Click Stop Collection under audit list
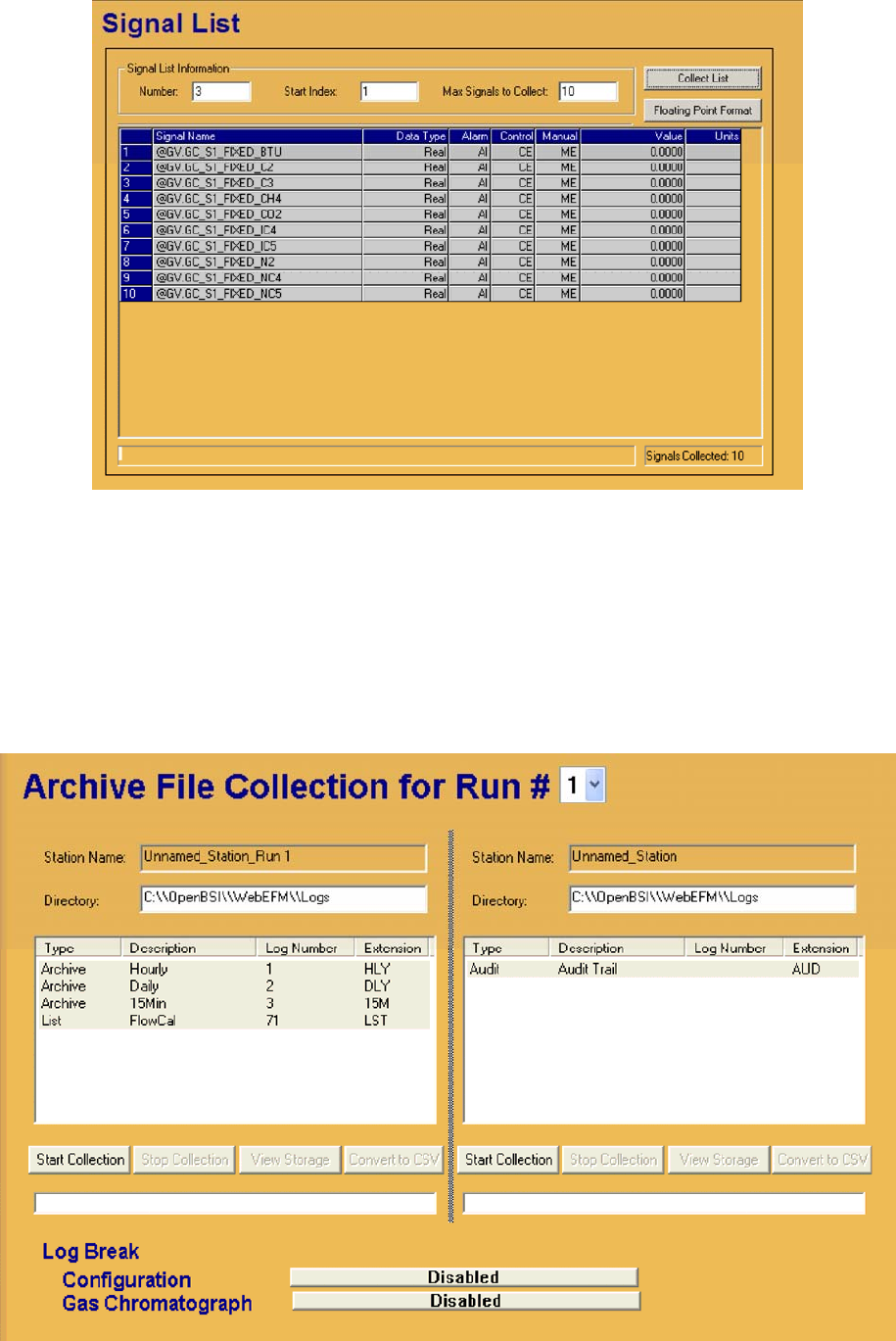Image resolution: width=896 pixels, height=1341 pixels. [613, 1160]
